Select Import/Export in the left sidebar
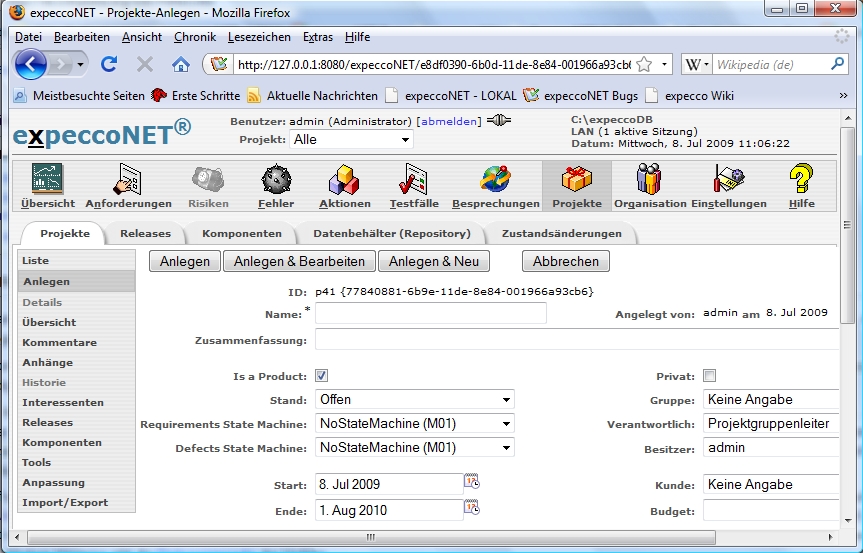 click(65, 502)
